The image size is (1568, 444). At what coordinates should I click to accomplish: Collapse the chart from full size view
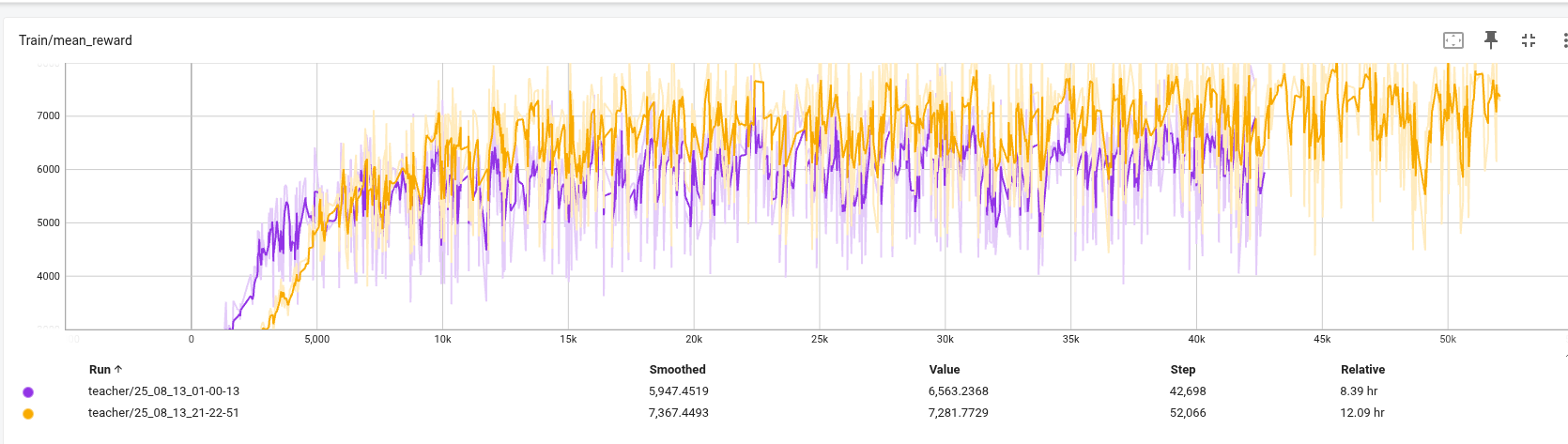[x=1529, y=40]
